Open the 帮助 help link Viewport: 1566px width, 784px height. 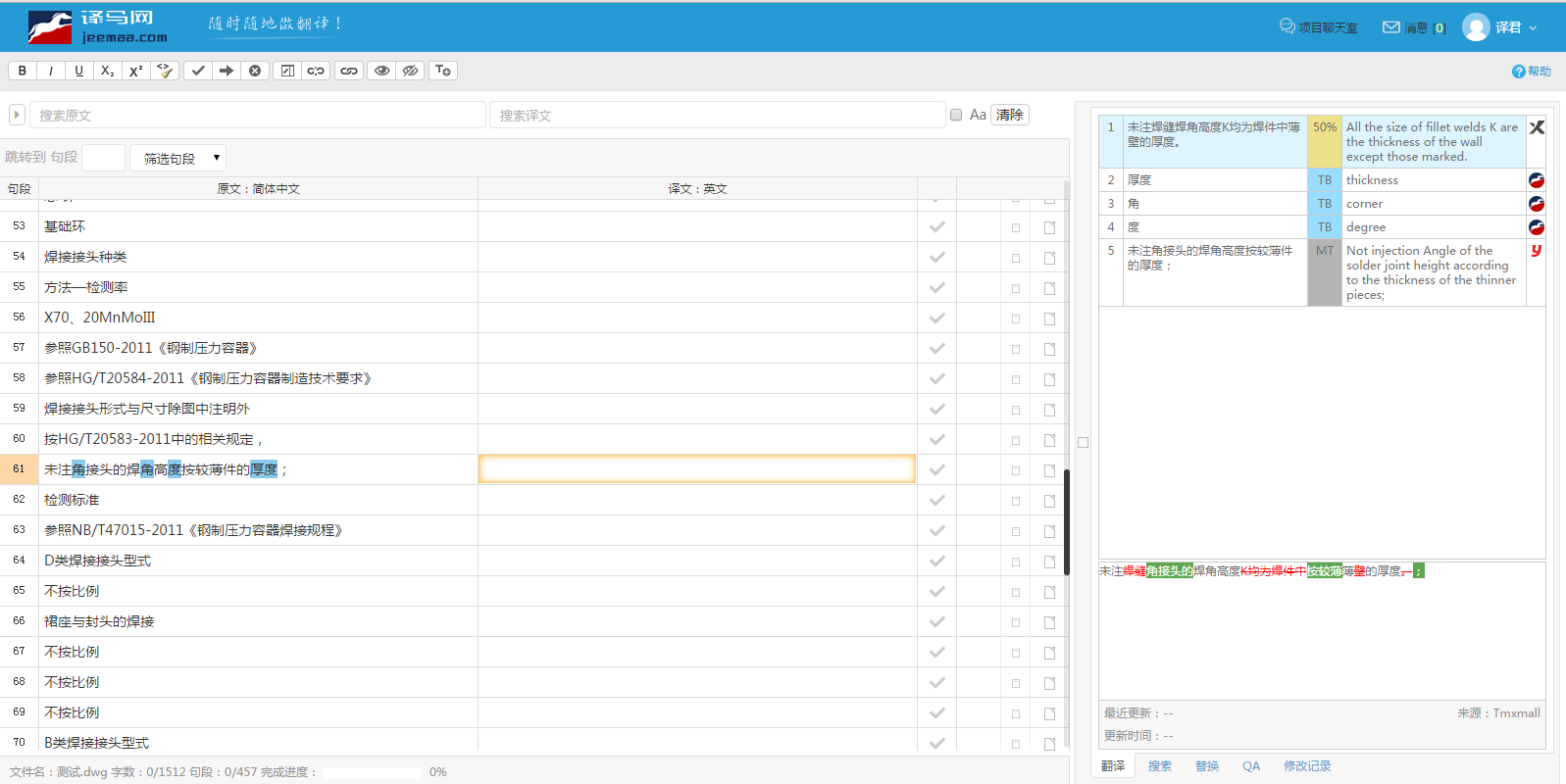tap(1532, 72)
